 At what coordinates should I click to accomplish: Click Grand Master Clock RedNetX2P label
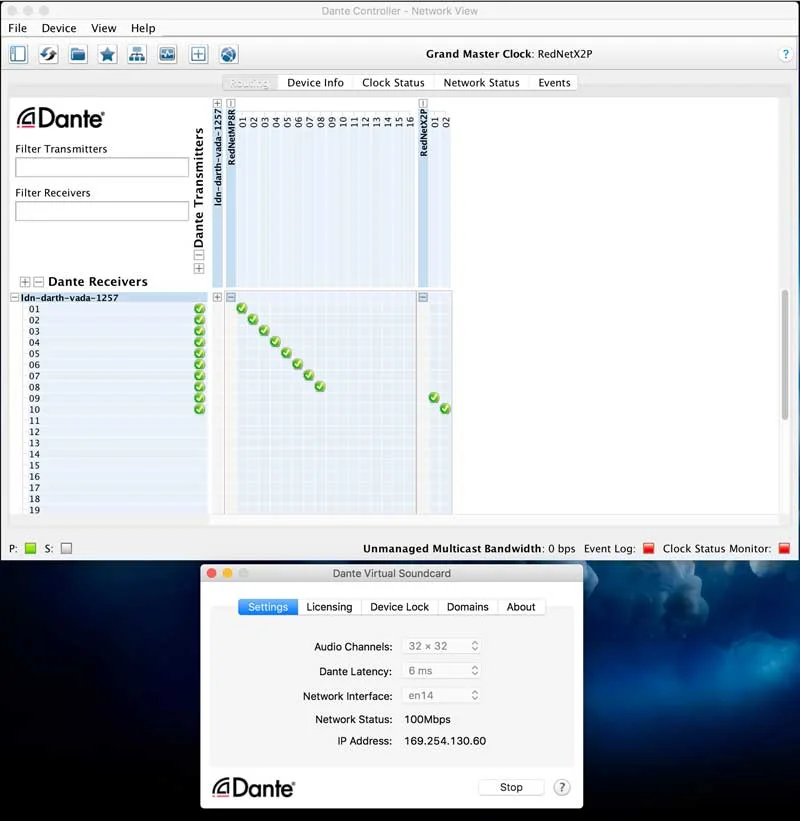tap(509, 54)
